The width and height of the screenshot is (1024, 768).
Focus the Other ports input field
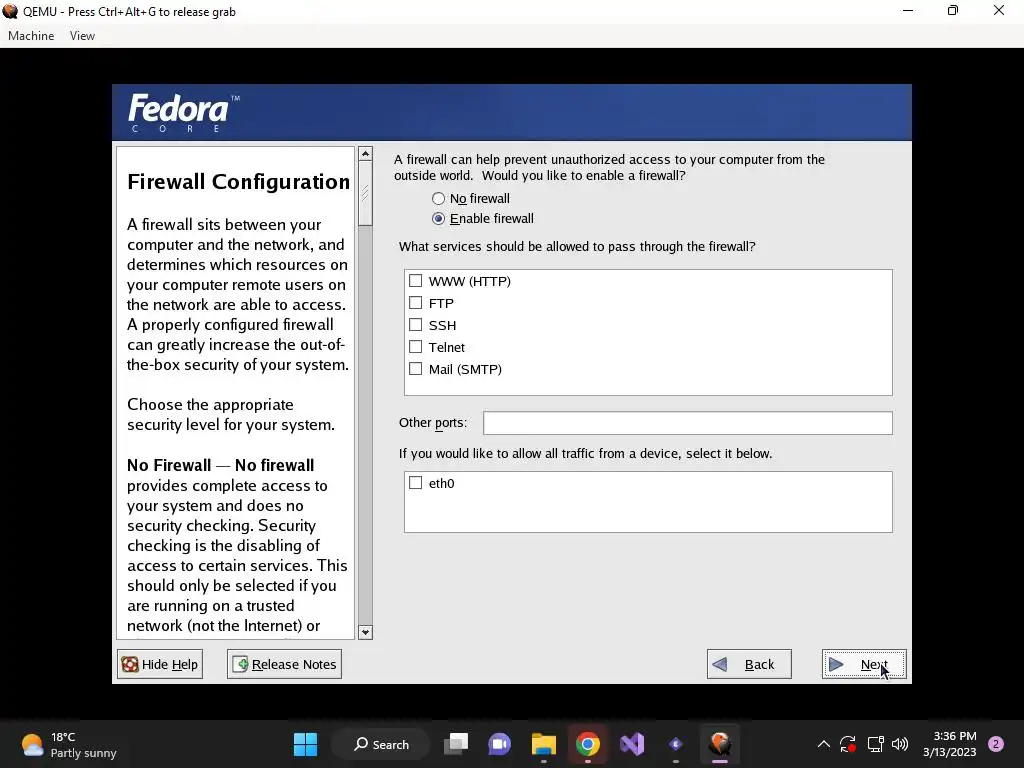688,423
